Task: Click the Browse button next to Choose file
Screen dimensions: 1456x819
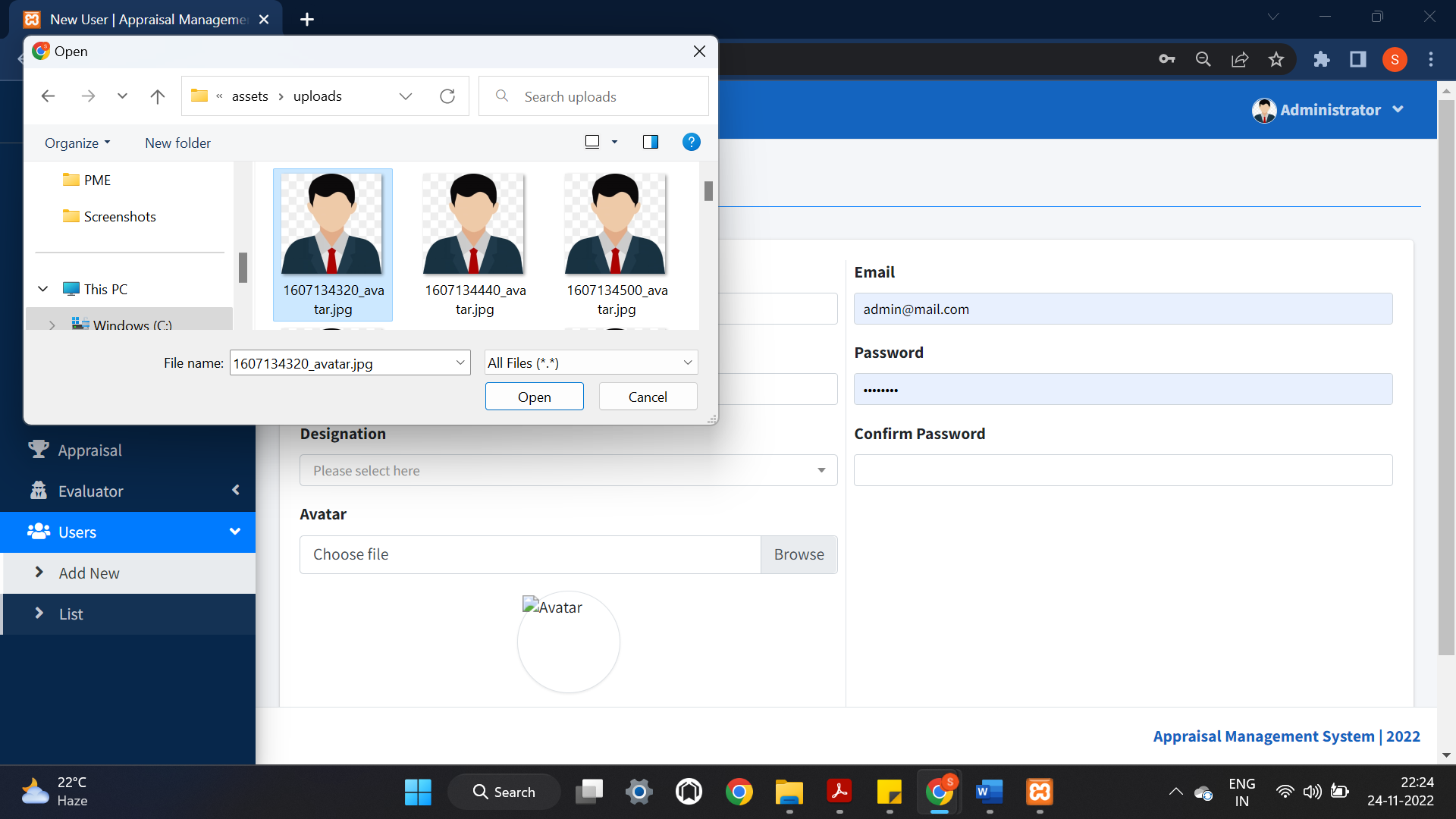Action: (x=798, y=554)
